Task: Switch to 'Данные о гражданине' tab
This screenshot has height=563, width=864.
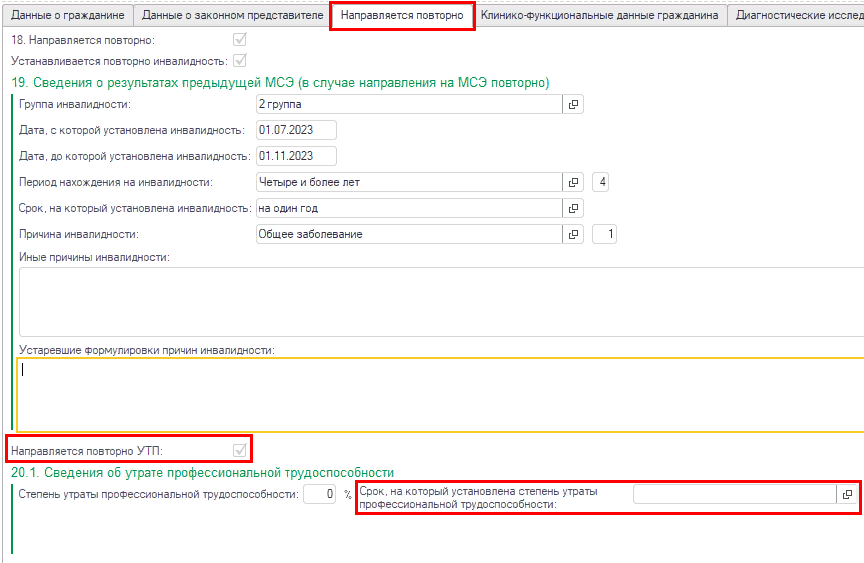Action: click(67, 16)
